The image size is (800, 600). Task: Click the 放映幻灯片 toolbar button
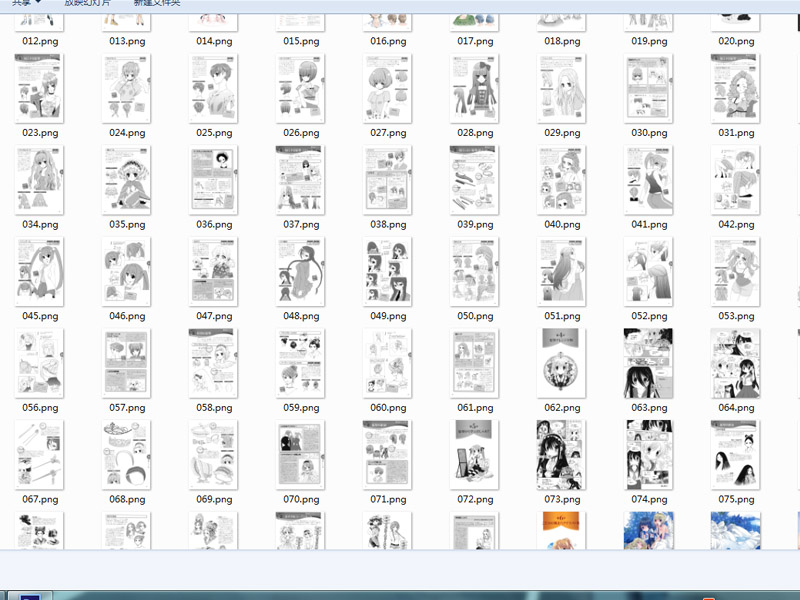[x=87, y=3]
